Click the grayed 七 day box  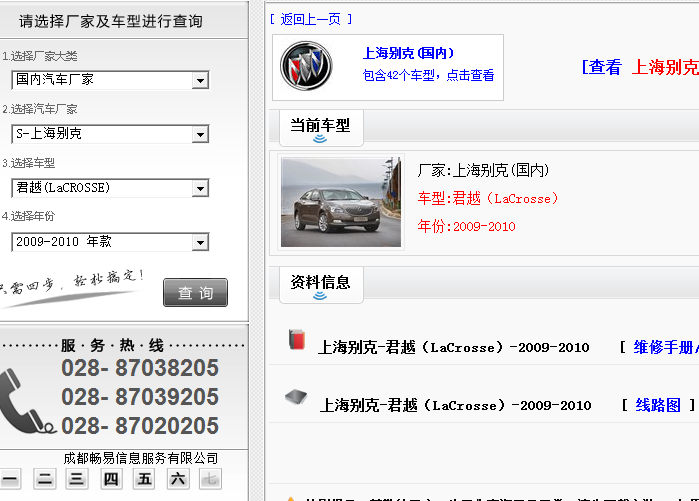tap(210, 479)
